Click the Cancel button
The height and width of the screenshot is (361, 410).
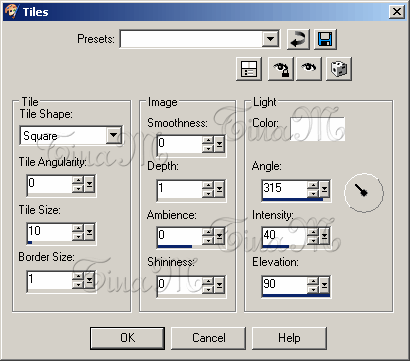click(x=209, y=338)
